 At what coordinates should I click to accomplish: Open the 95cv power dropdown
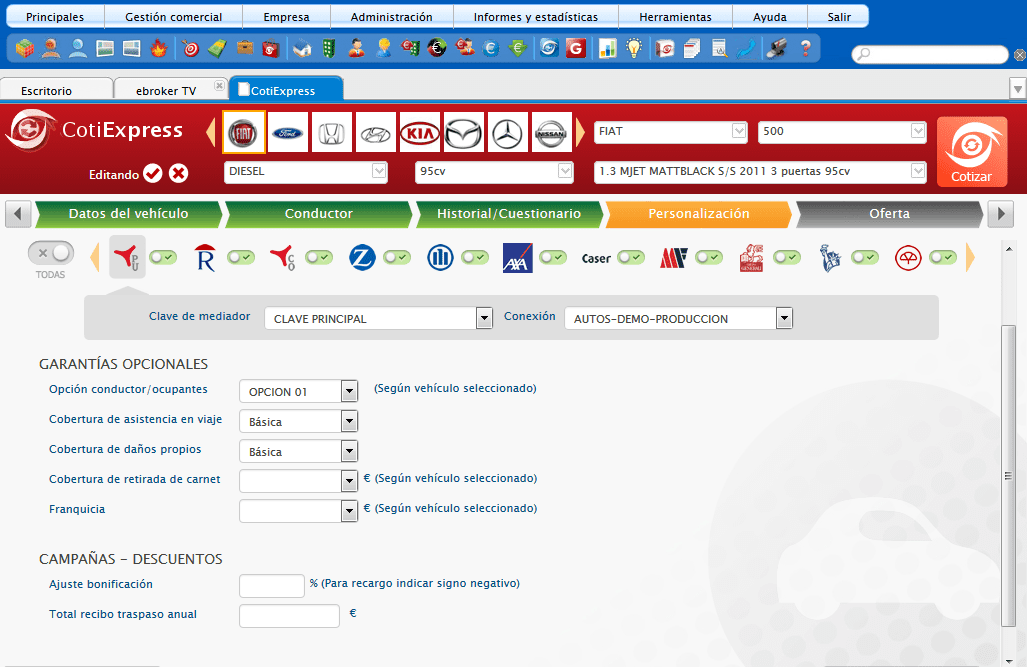(494, 172)
